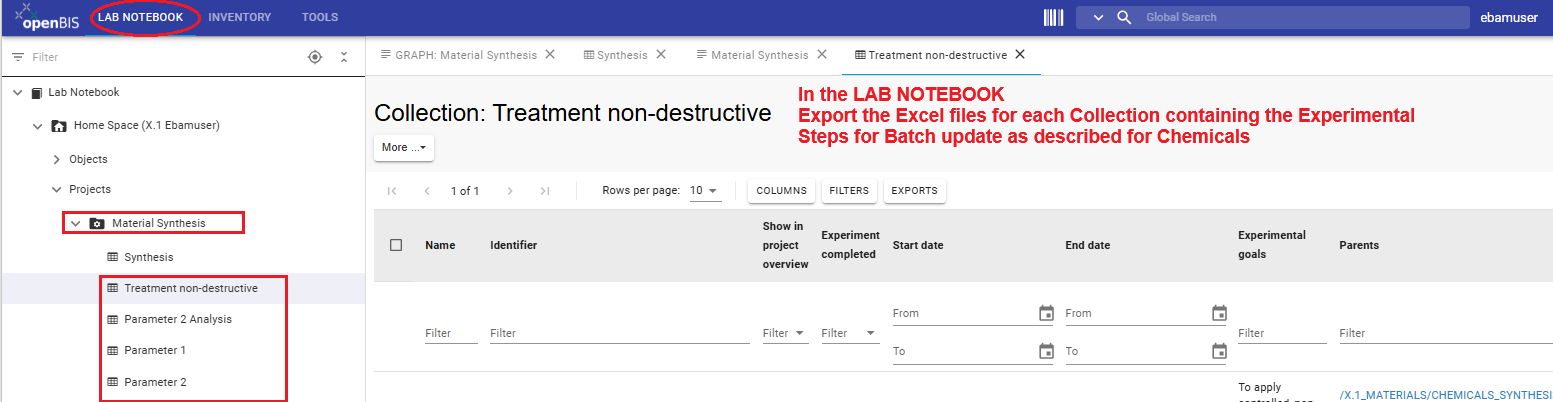
Task: Open the TOOLS menu
Action: [320, 17]
